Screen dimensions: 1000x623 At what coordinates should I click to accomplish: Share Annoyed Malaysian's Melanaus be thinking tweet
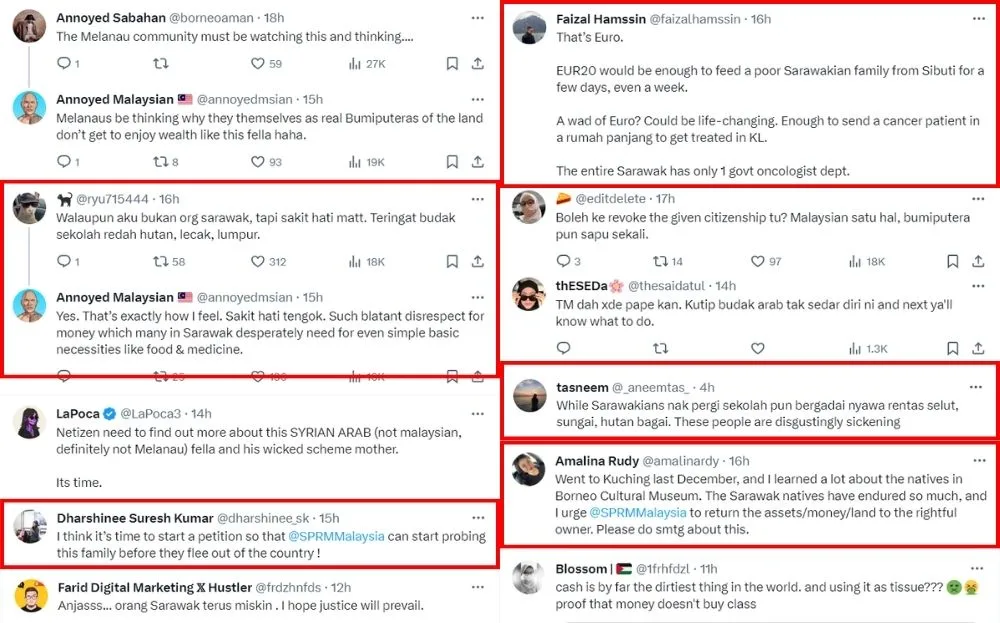pyautogui.click(x=478, y=161)
